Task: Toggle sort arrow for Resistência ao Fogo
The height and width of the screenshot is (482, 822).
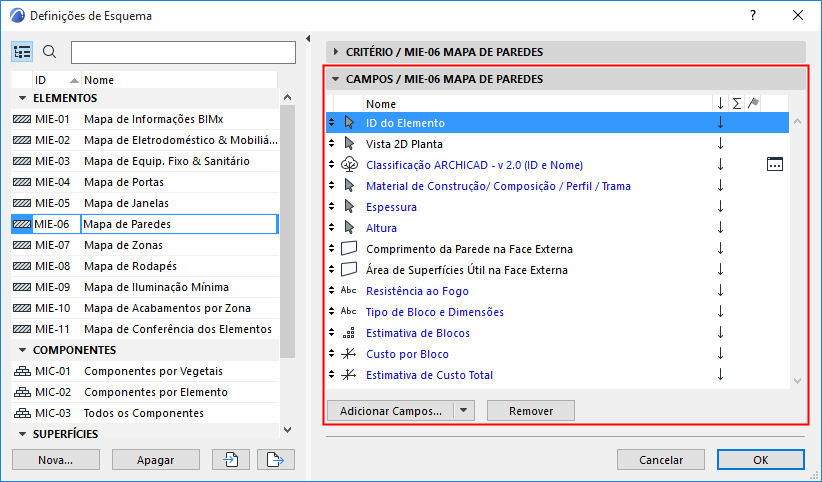Action: (720, 291)
